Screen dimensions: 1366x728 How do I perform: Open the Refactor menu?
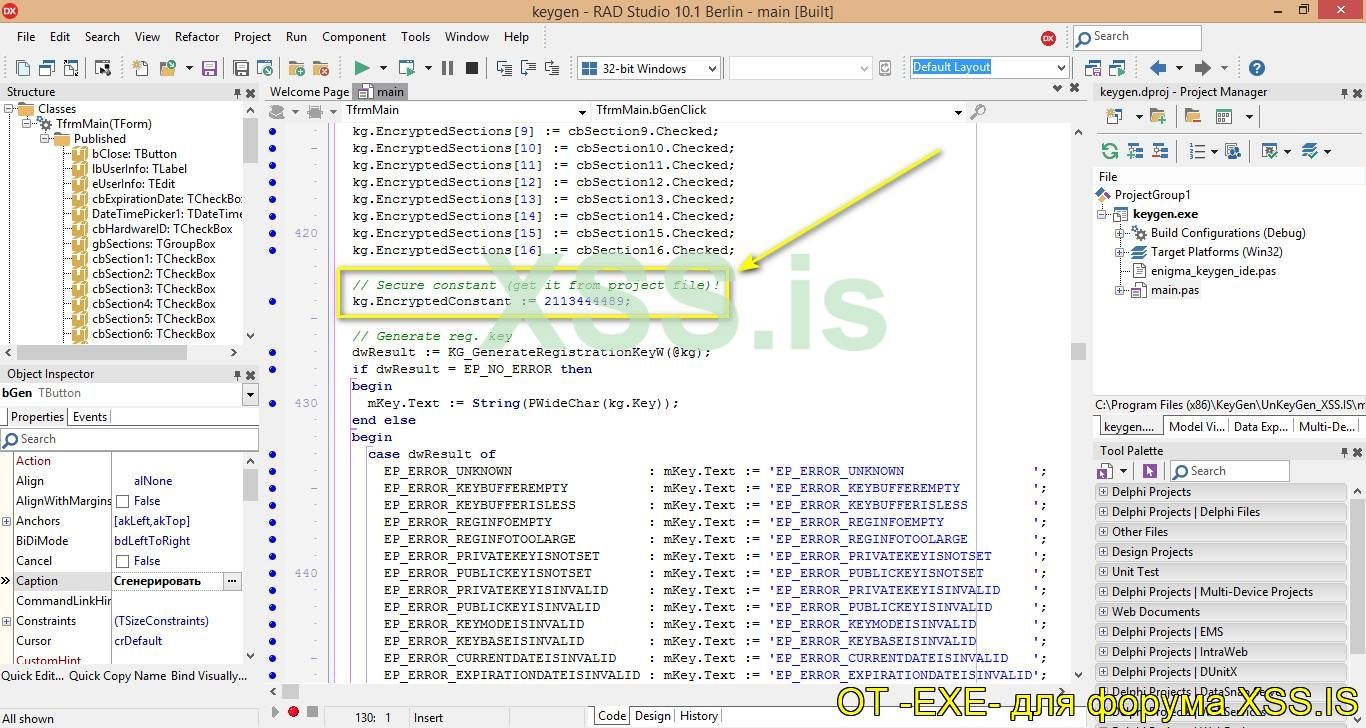[x=197, y=37]
